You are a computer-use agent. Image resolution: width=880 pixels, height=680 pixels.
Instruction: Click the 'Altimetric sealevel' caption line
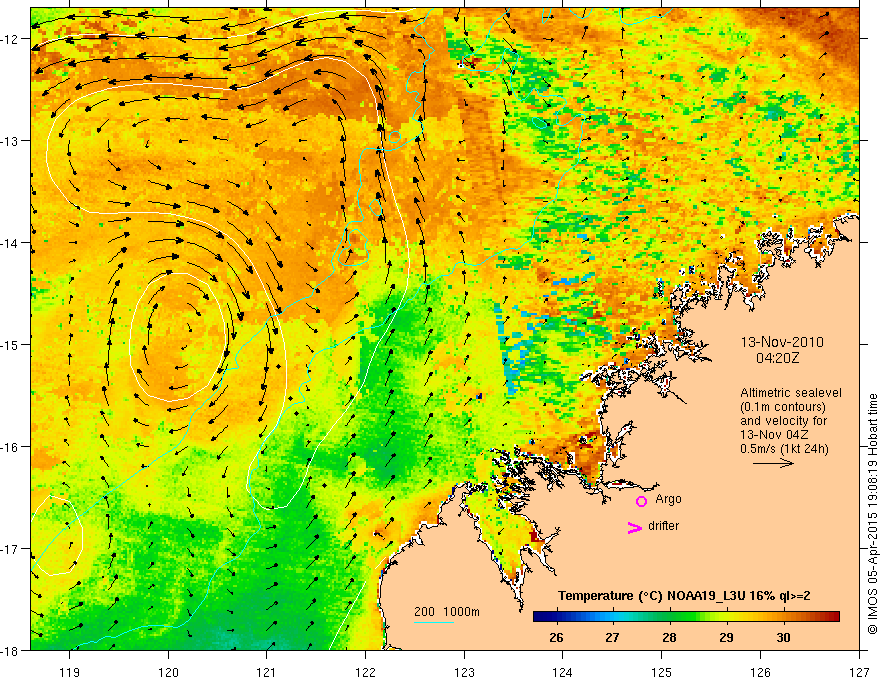point(791,393)
